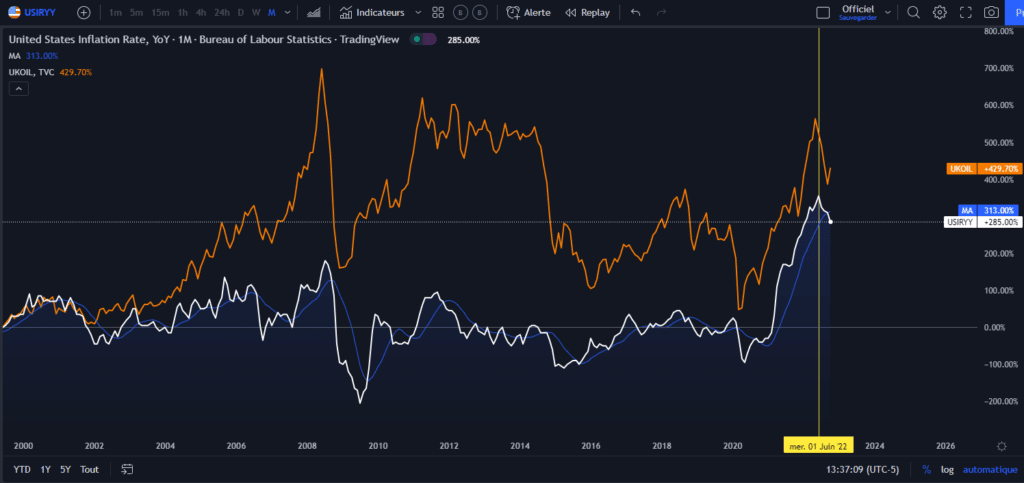
Task: Open indicator templates grid icon
Action: [x=438, y=12]
